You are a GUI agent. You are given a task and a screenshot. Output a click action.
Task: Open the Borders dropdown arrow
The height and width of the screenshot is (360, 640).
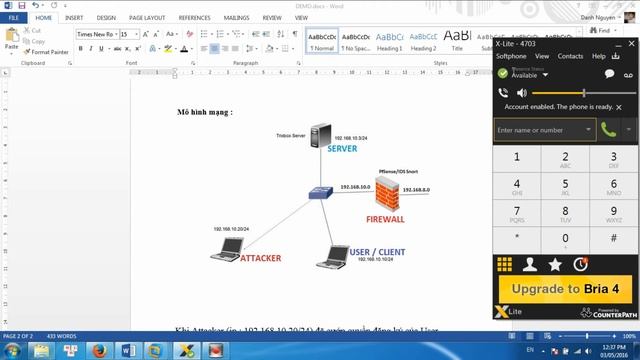pyautogui.click(x=293, y=49)
